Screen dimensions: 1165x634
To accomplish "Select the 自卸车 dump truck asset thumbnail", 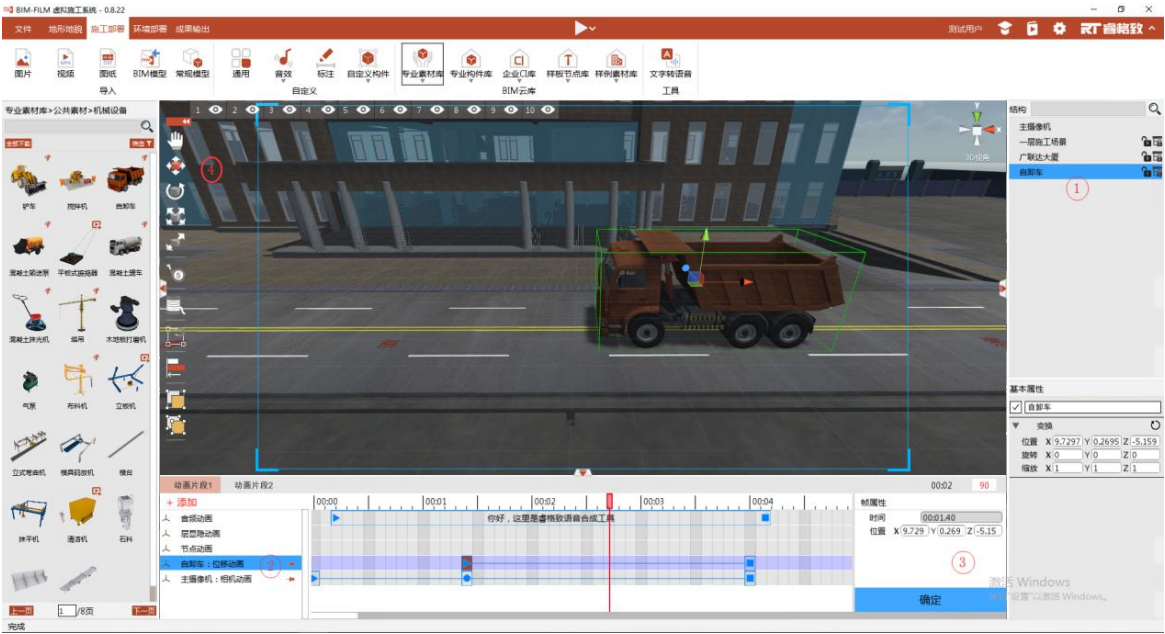I will [x=126, y=180].
